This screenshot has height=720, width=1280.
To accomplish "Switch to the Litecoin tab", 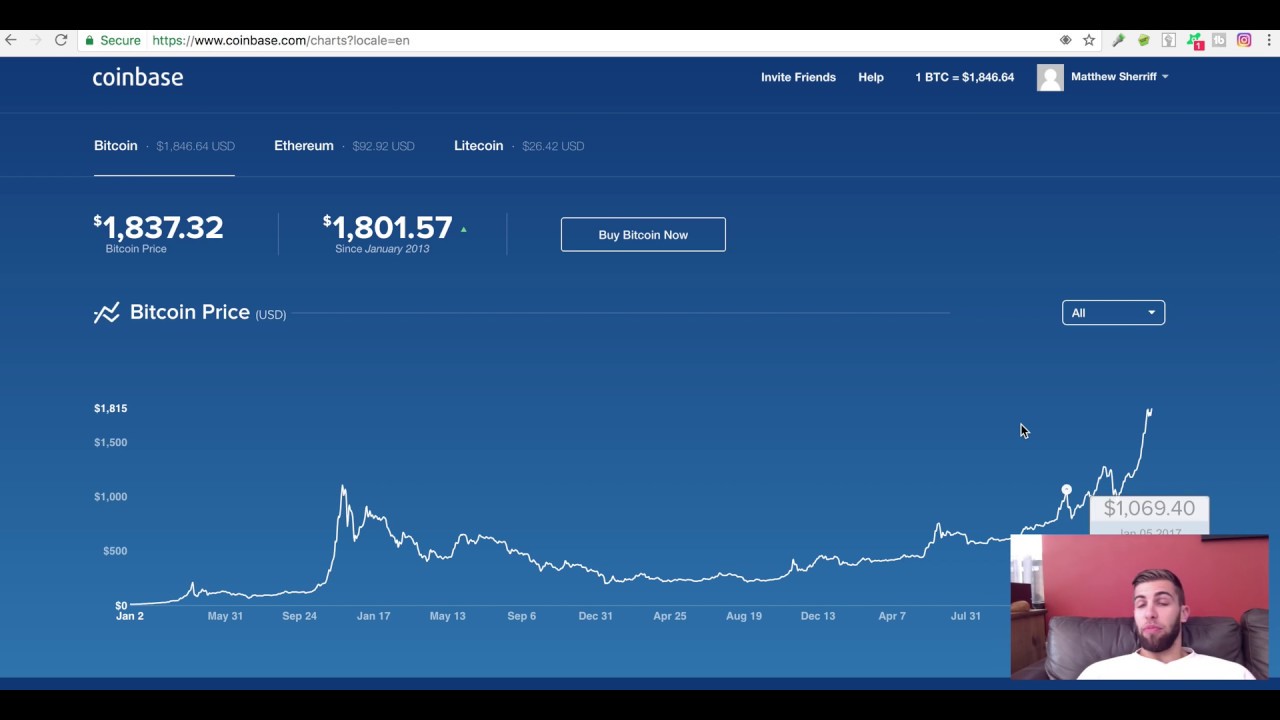I will (x=519, y=146).
